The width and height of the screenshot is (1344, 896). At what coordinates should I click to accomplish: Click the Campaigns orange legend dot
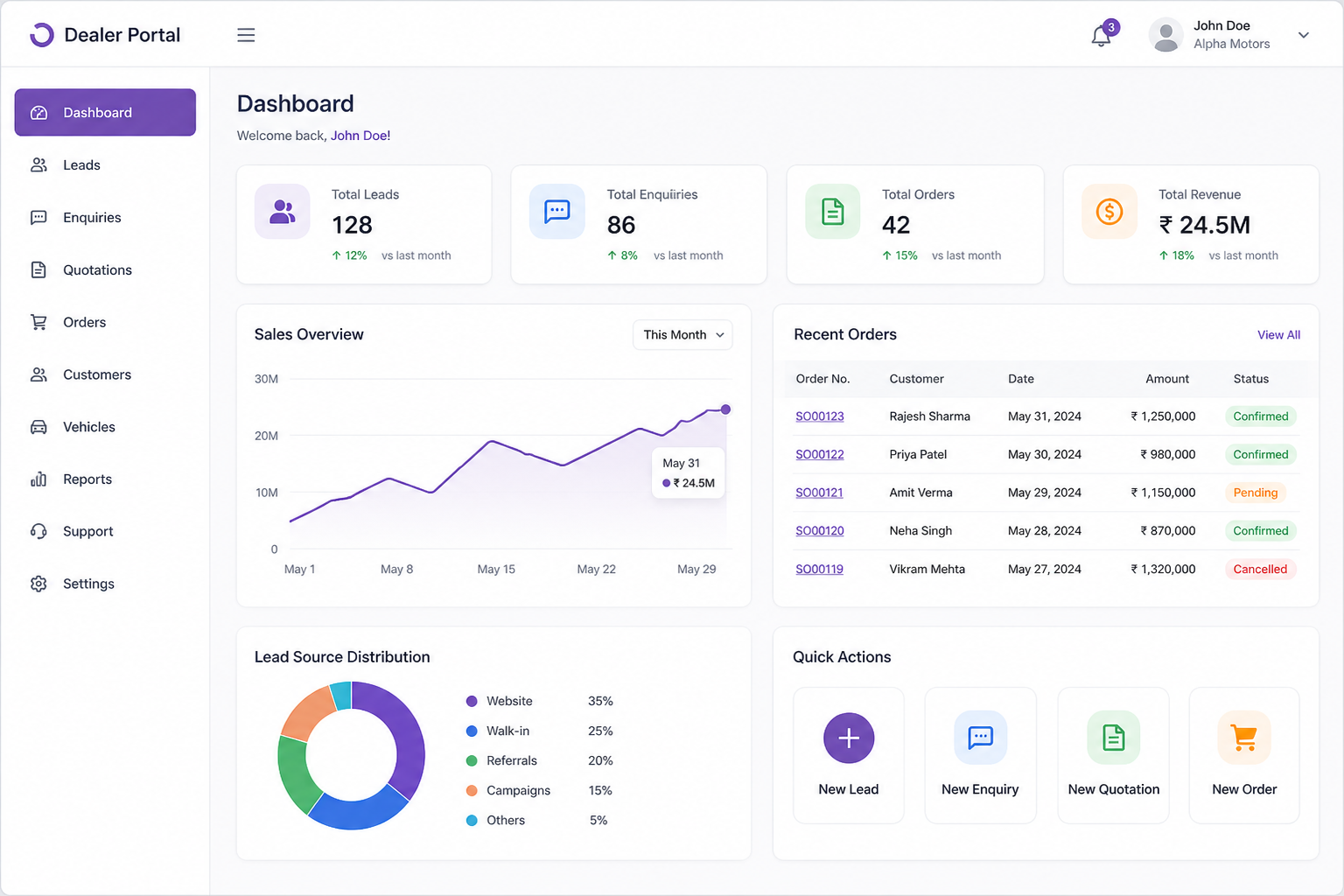pyautogui.click(x=472, y=791)
